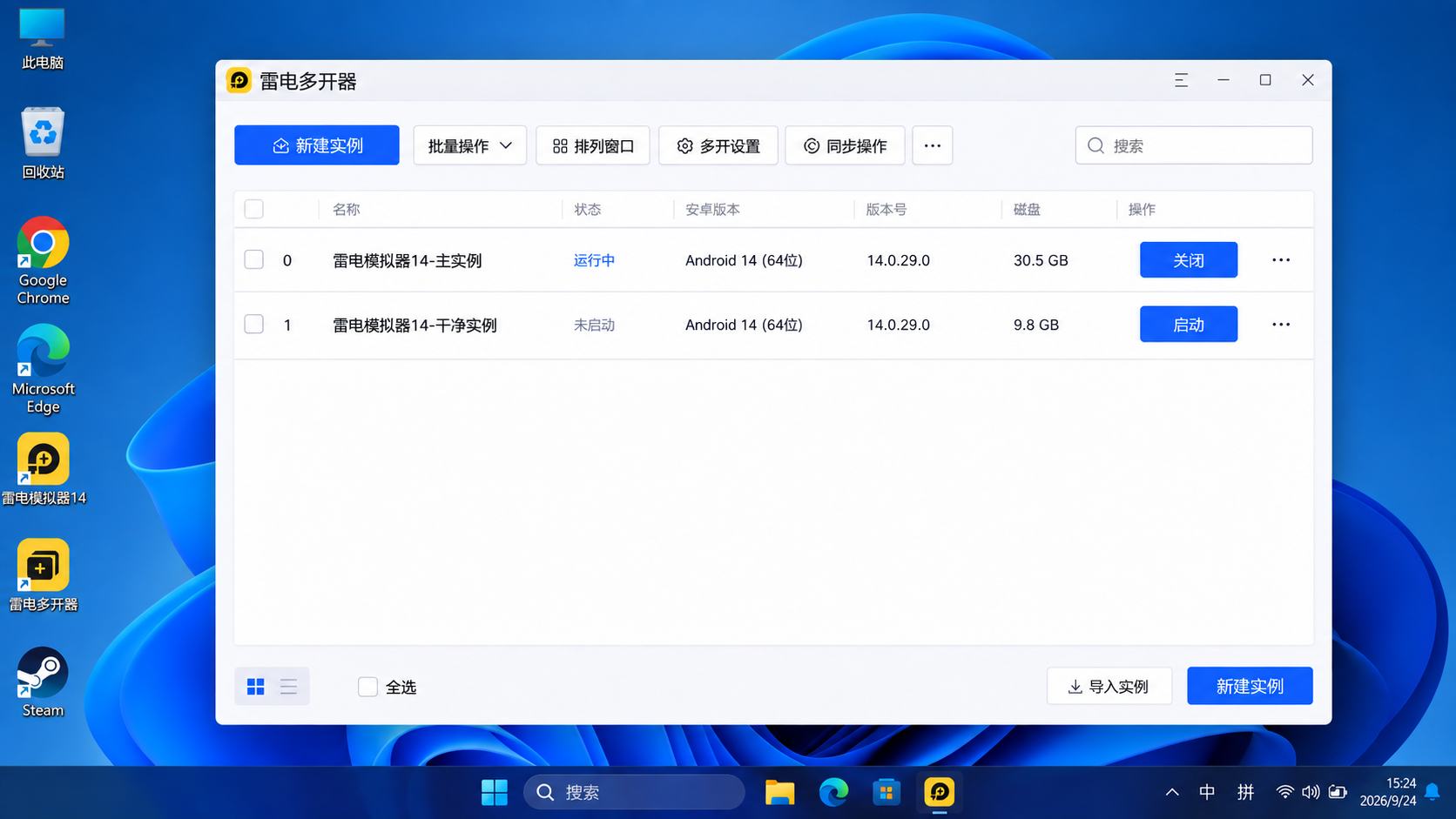
Task: Open File Explorer from taskbar
Action: tap(779, 792)
